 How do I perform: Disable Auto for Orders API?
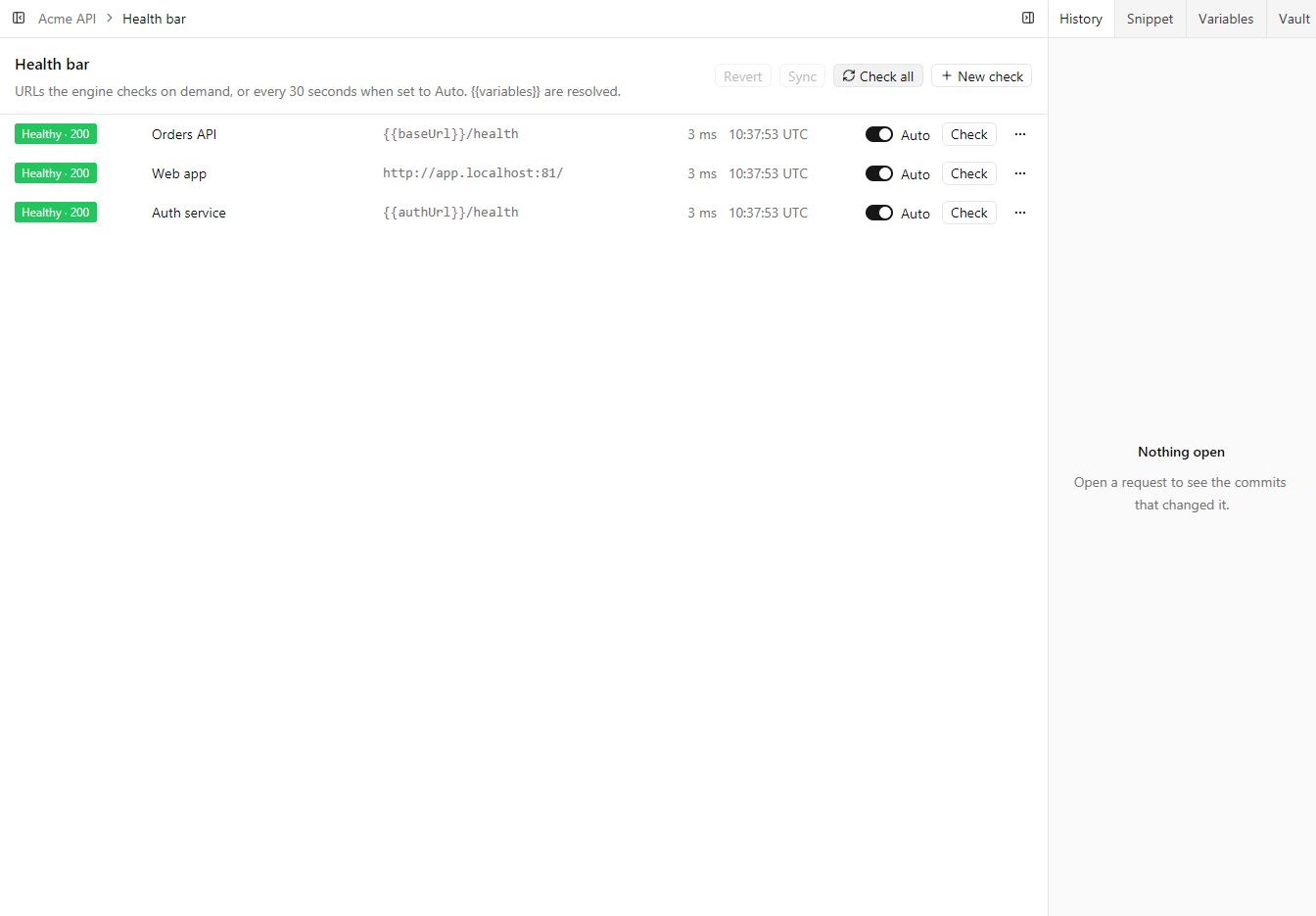click(879, 134)
